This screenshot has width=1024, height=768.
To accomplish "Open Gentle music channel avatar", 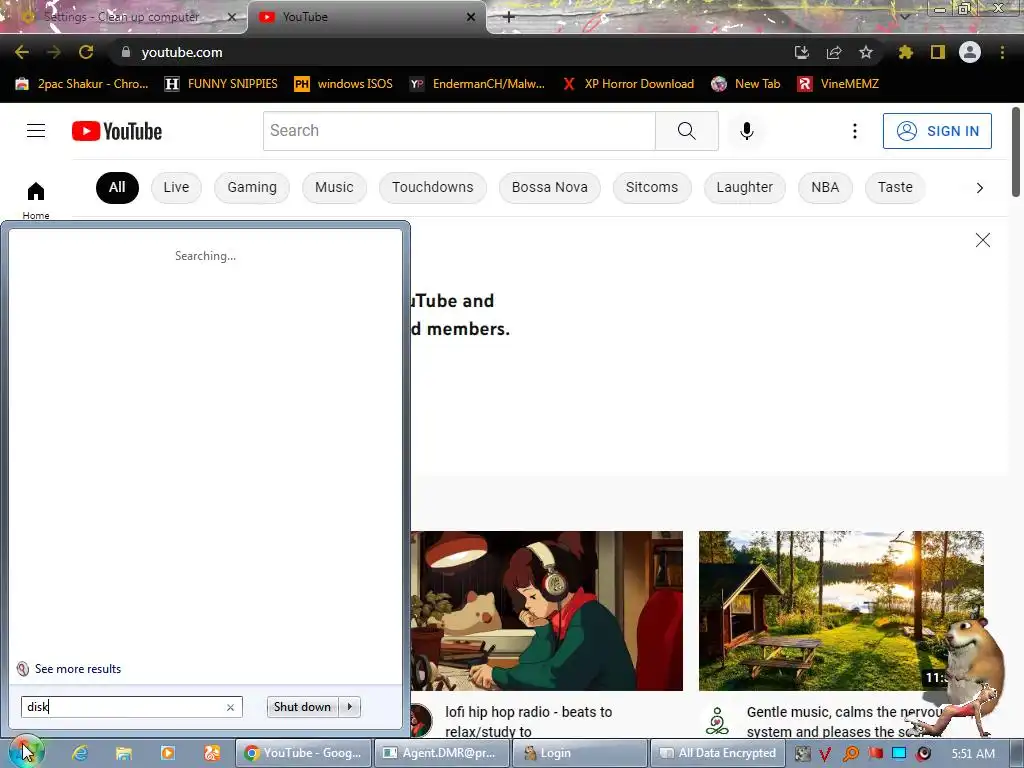I will [717, 721].
